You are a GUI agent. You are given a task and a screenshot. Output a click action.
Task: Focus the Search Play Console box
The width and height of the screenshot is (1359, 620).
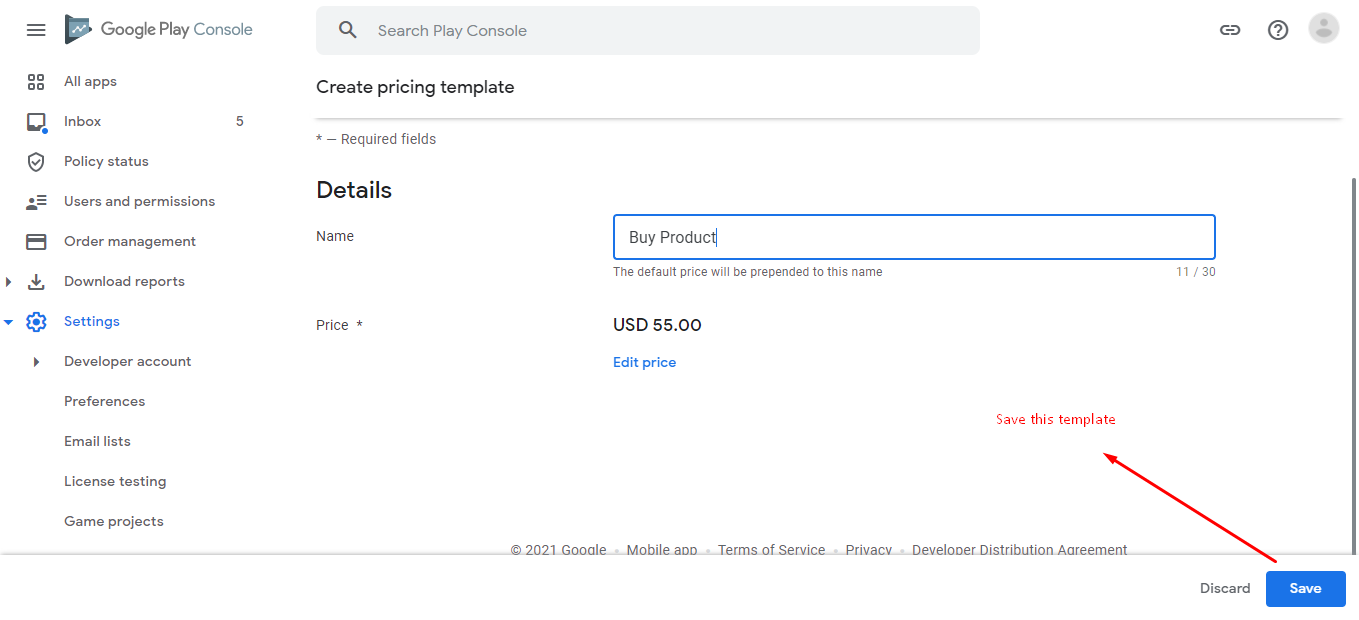660,31
